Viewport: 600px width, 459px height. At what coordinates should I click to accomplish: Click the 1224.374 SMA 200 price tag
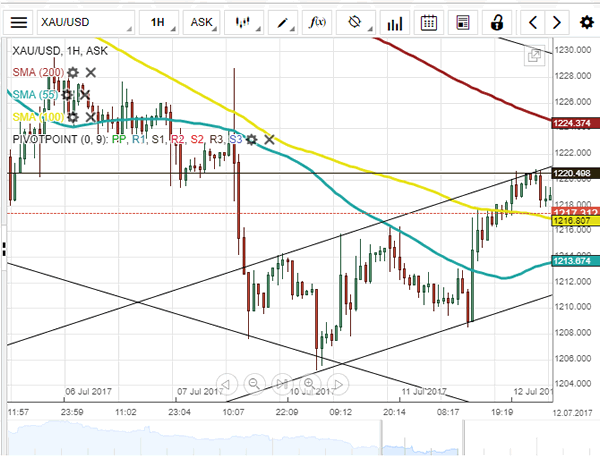tap(576, 123)
